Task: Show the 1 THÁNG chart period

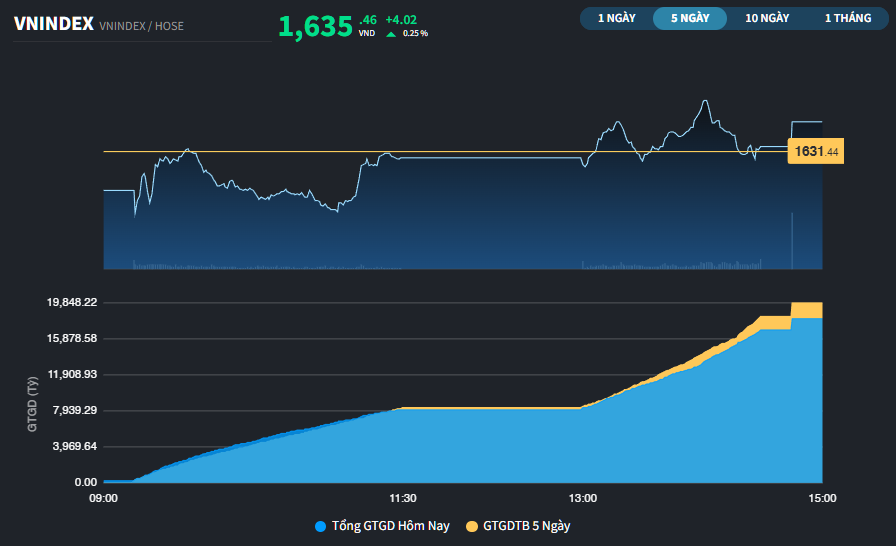Action: tap(847, 18)
